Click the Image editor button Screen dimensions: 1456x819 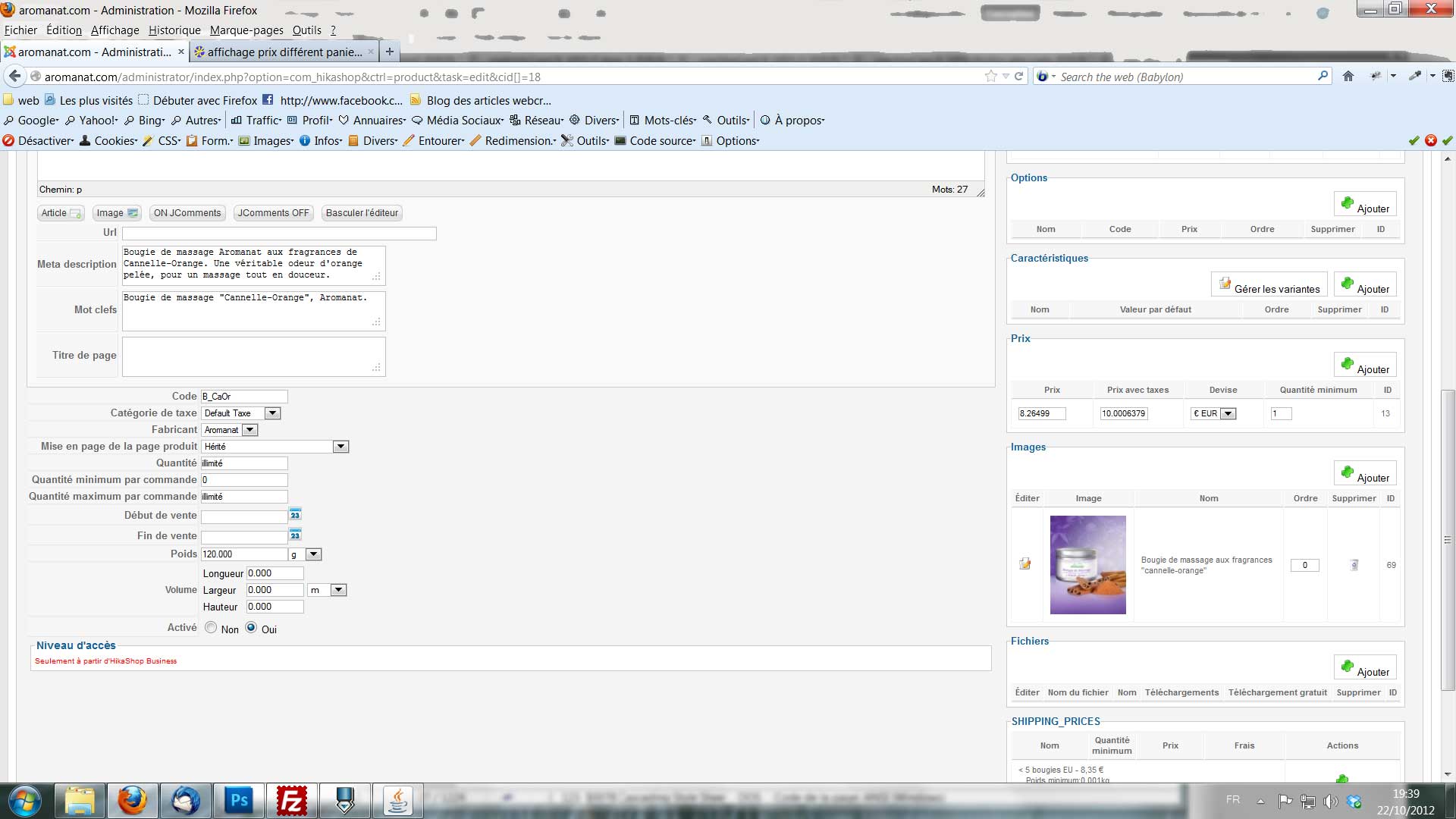[117, 213]
